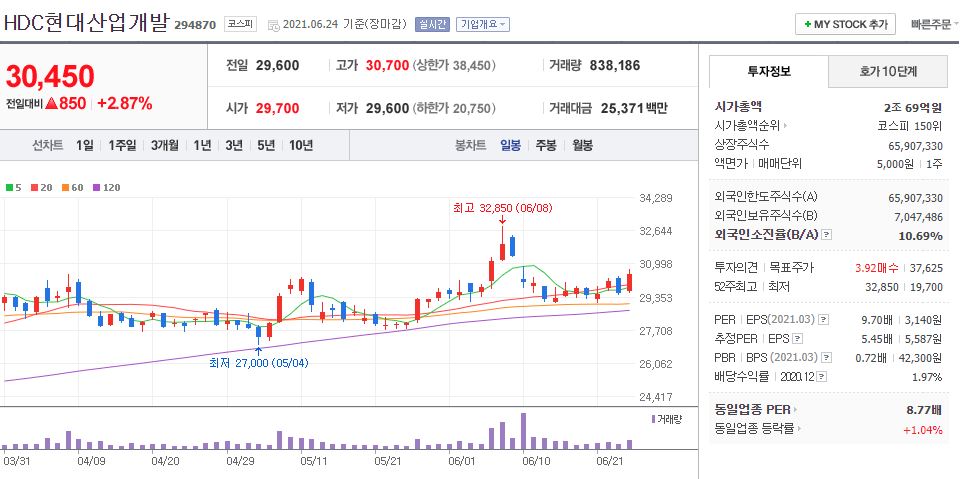Select the 10년 line chart period
The image size is (964, 479).
[301, 146]
